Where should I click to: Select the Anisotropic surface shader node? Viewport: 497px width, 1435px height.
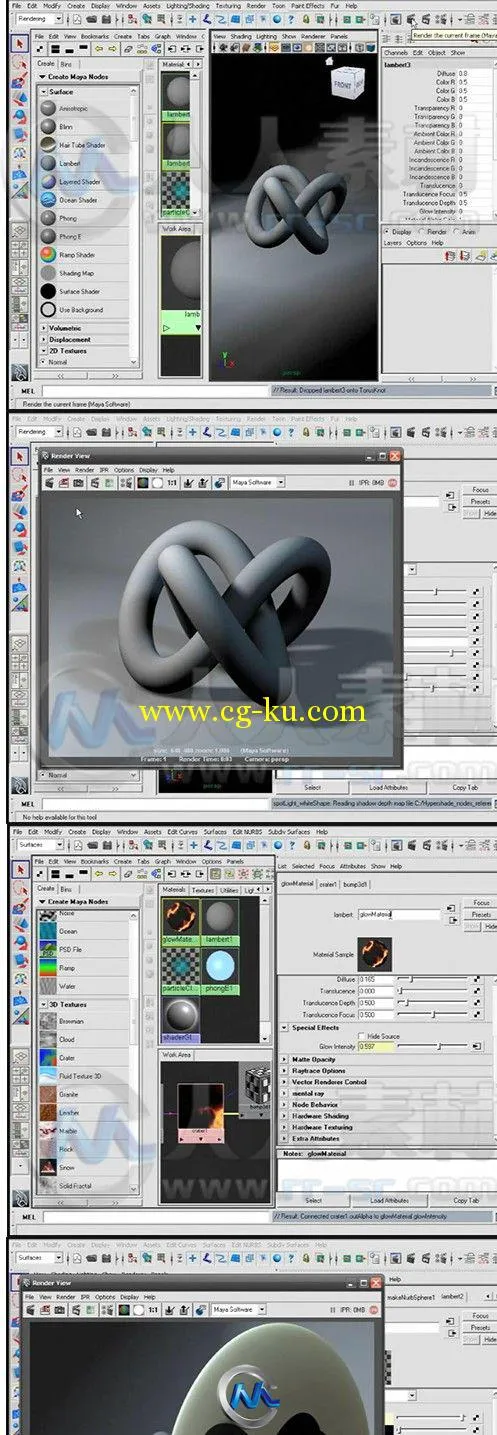[x=84, y=108]
